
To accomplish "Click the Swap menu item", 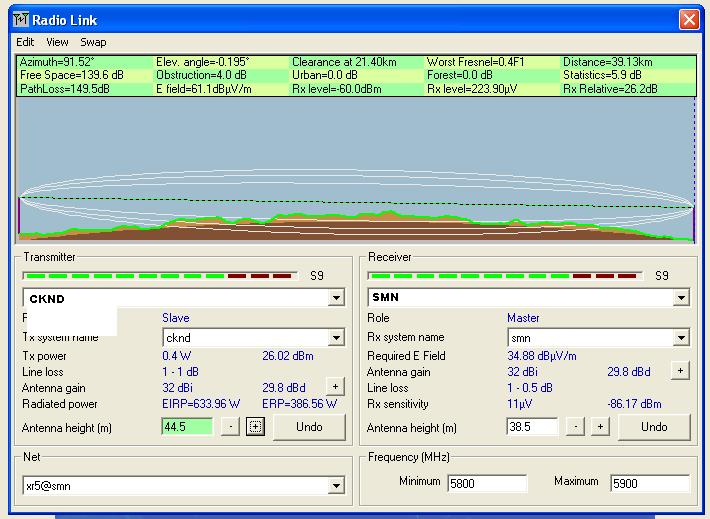I will pos(93,42).
